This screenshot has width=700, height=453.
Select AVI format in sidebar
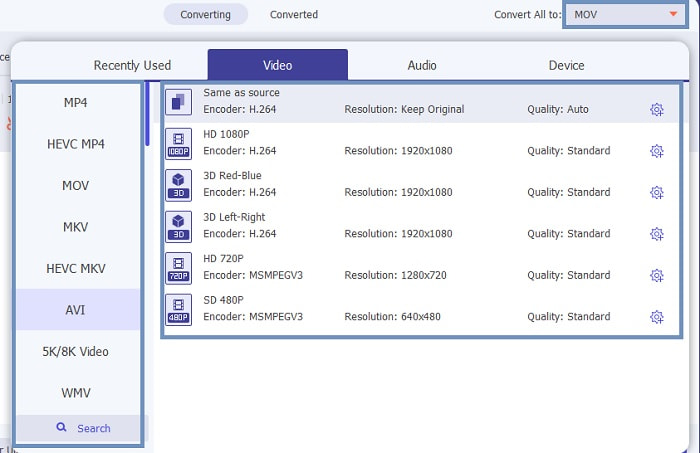coord(75,310)
